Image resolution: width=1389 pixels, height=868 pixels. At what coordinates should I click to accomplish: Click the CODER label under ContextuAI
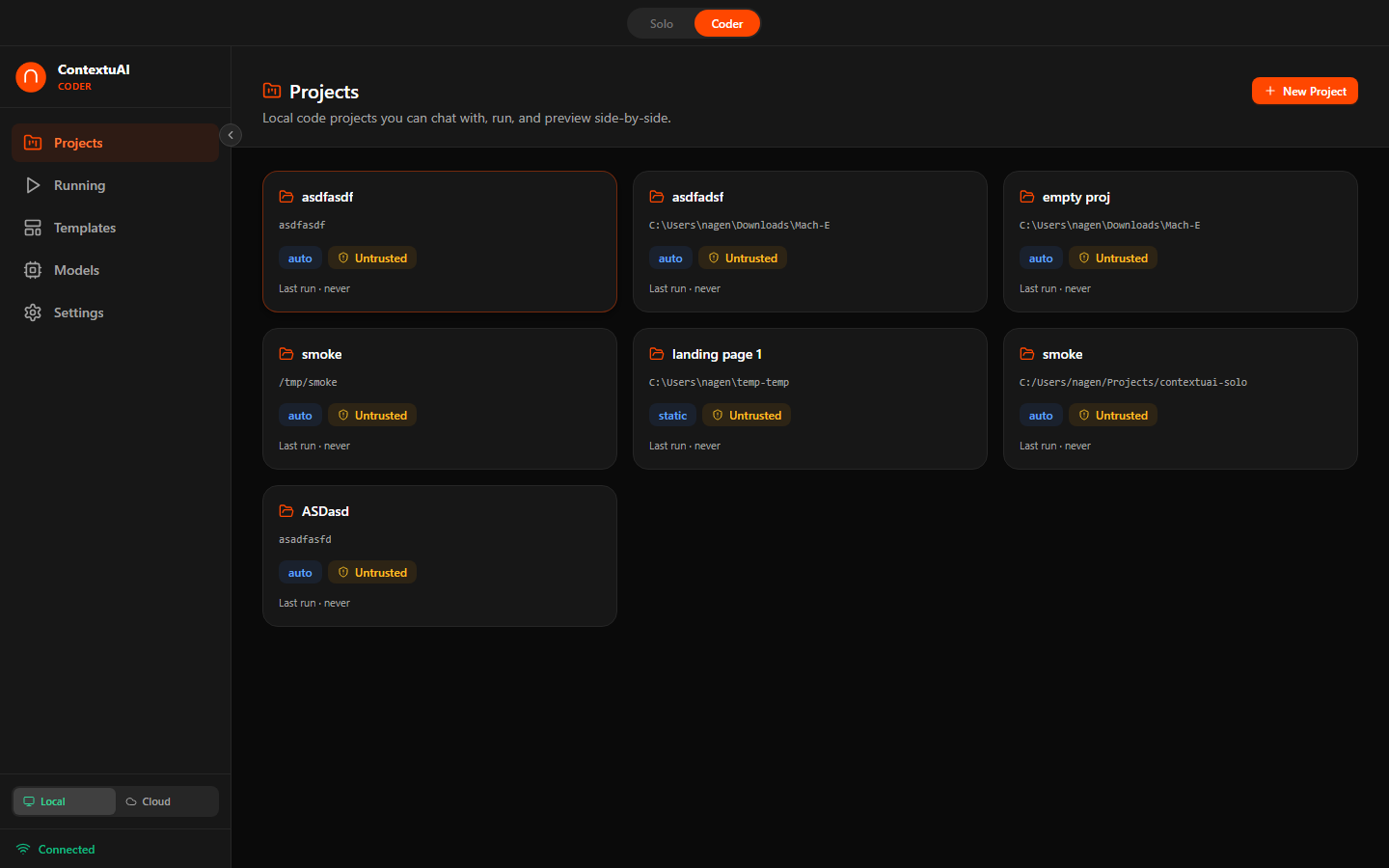74,86
